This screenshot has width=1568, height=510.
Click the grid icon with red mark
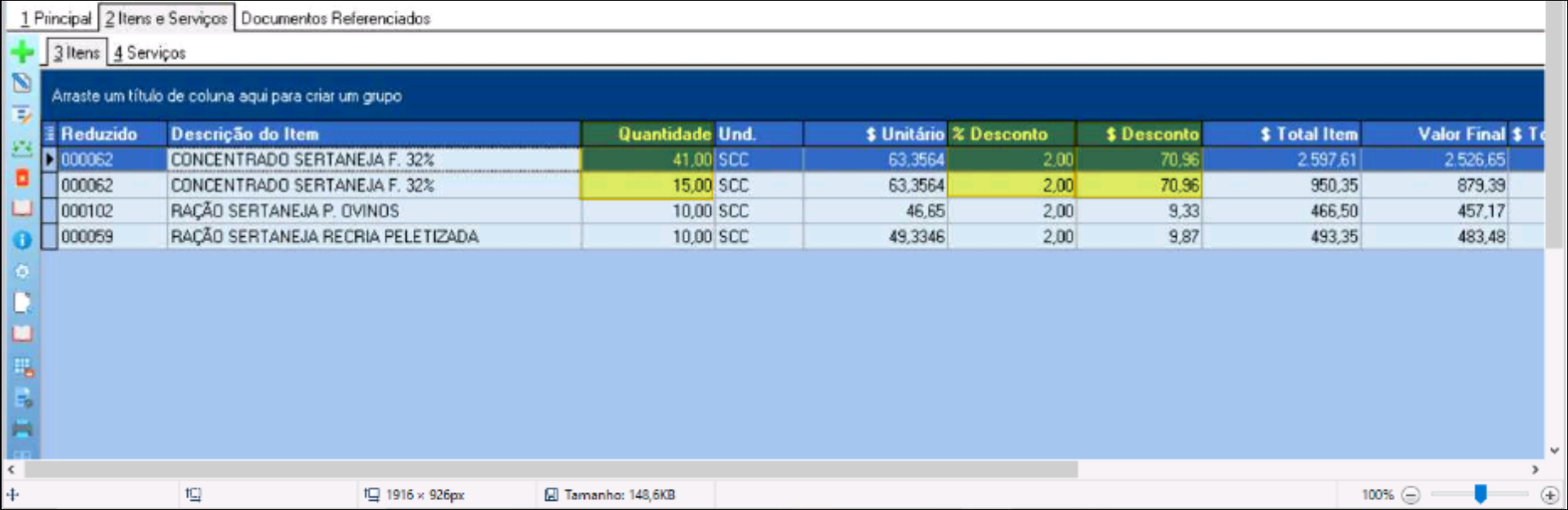point(23,367)
